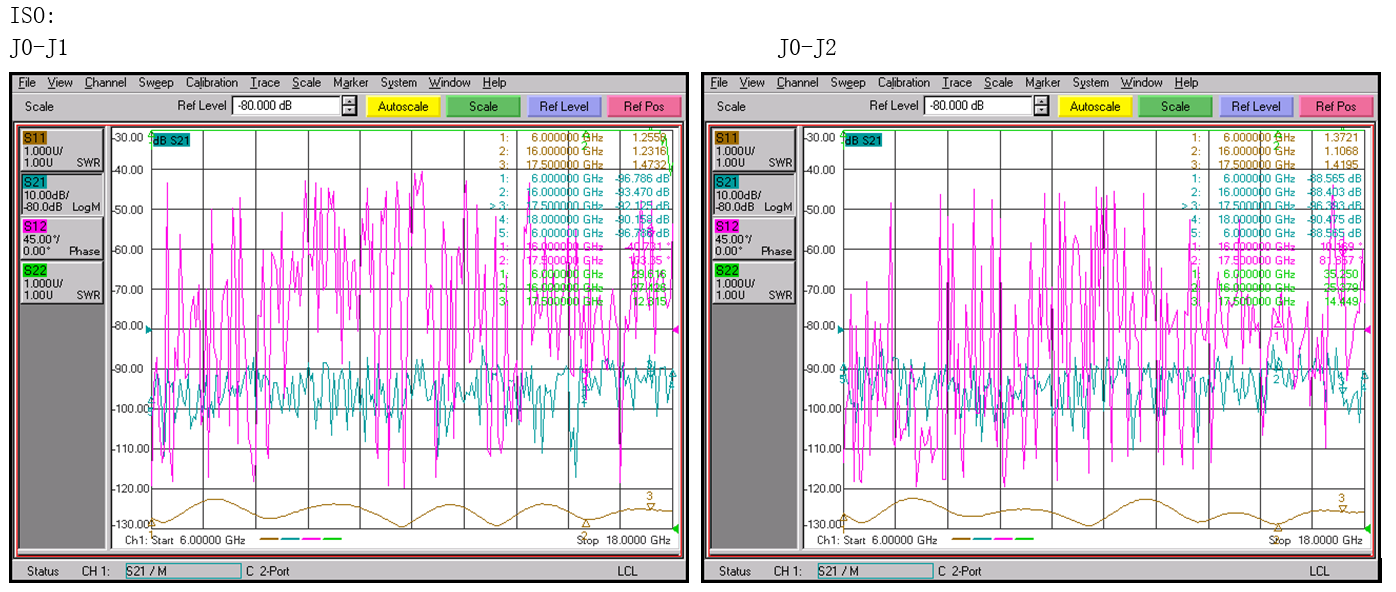This screenshot has height=592, width=1396.
Task: Click the Ref Level spinner arrows in left window
Action: tap(348, 106)
